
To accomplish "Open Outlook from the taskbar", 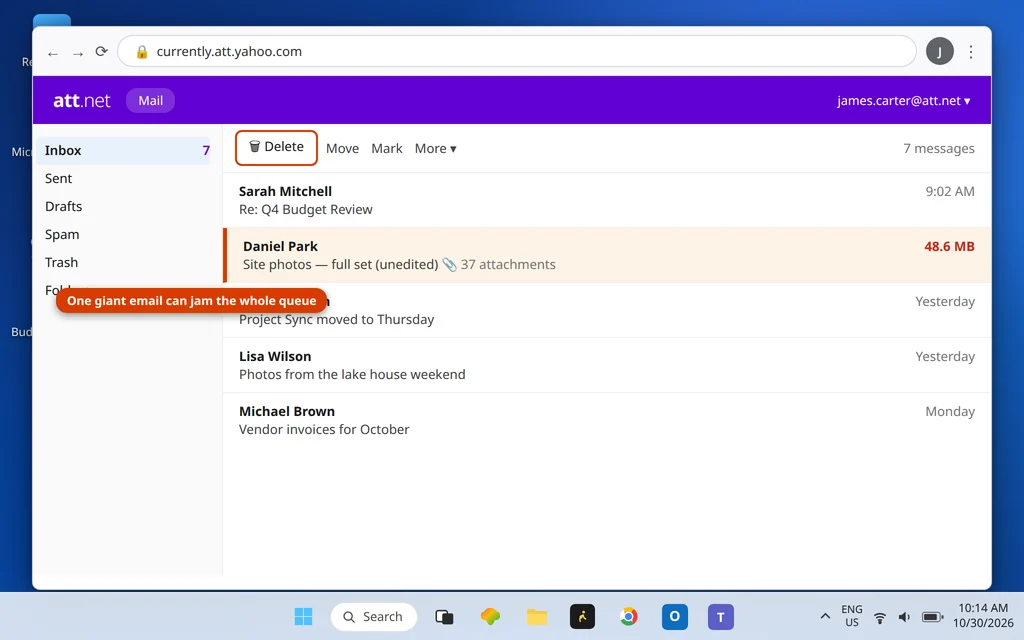I will coord(675,616).
